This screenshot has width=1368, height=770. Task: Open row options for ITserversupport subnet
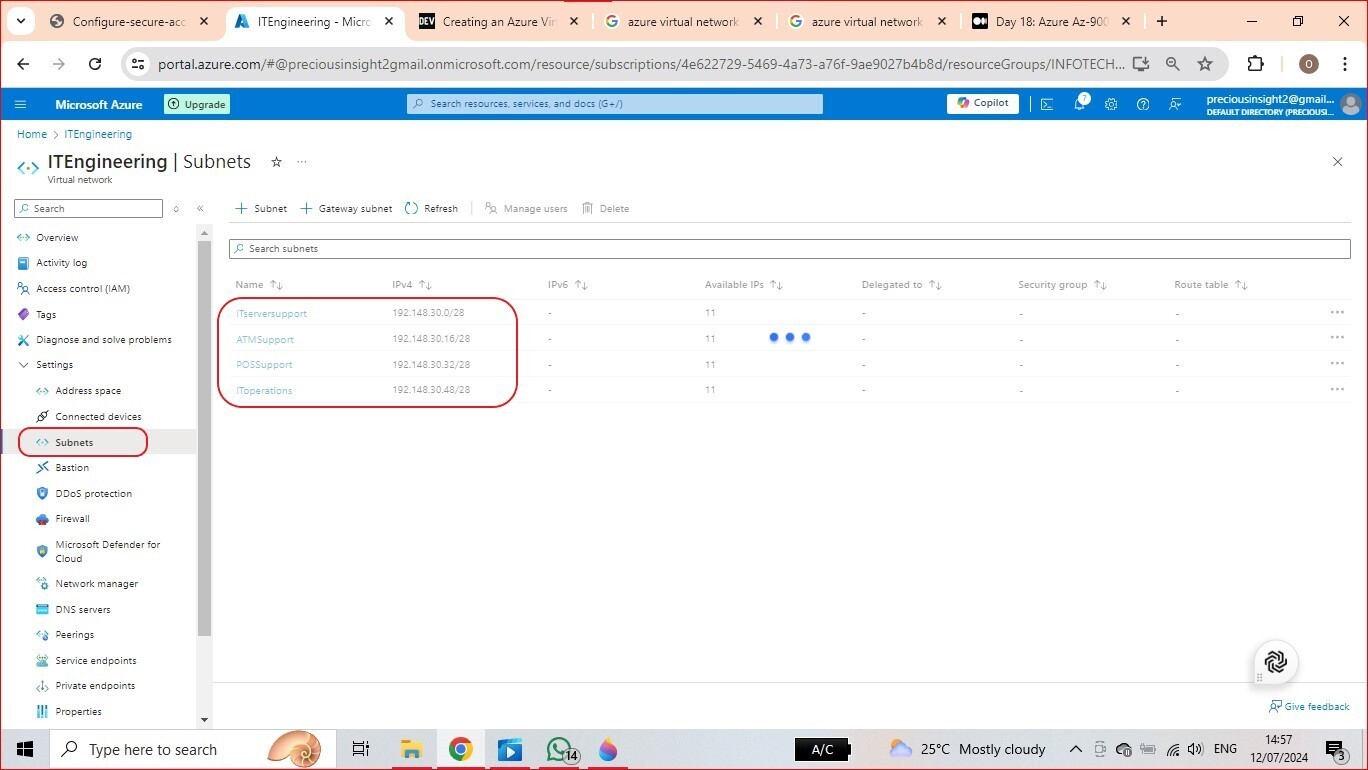click(1337, 312)
